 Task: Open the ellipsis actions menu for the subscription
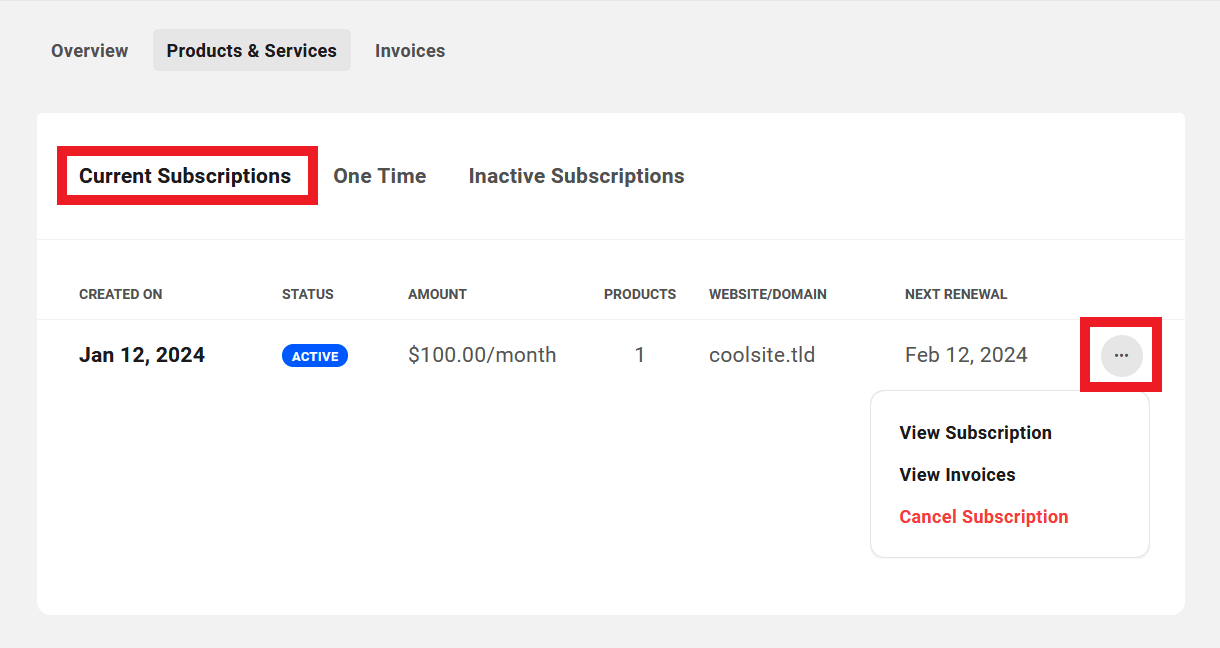point(1120,355)
